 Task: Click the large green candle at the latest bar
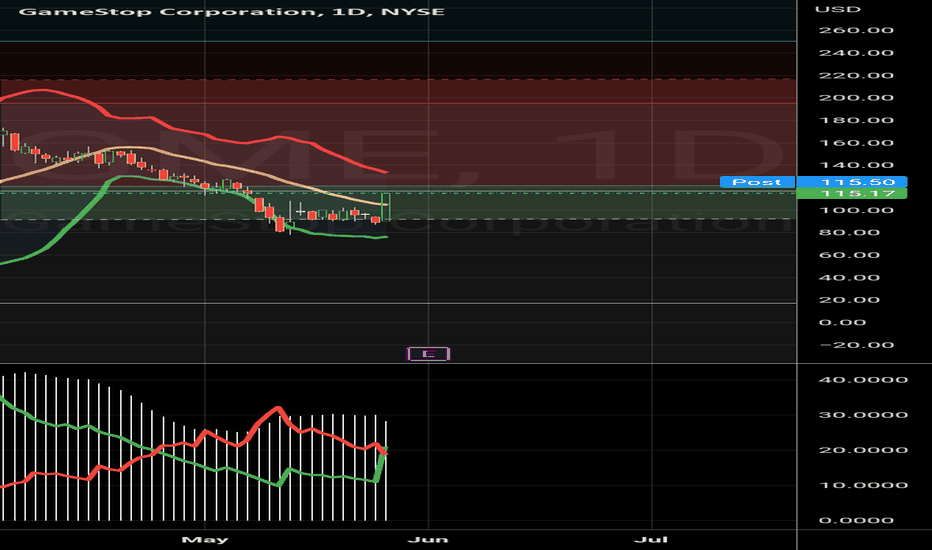tap(385, 207)
